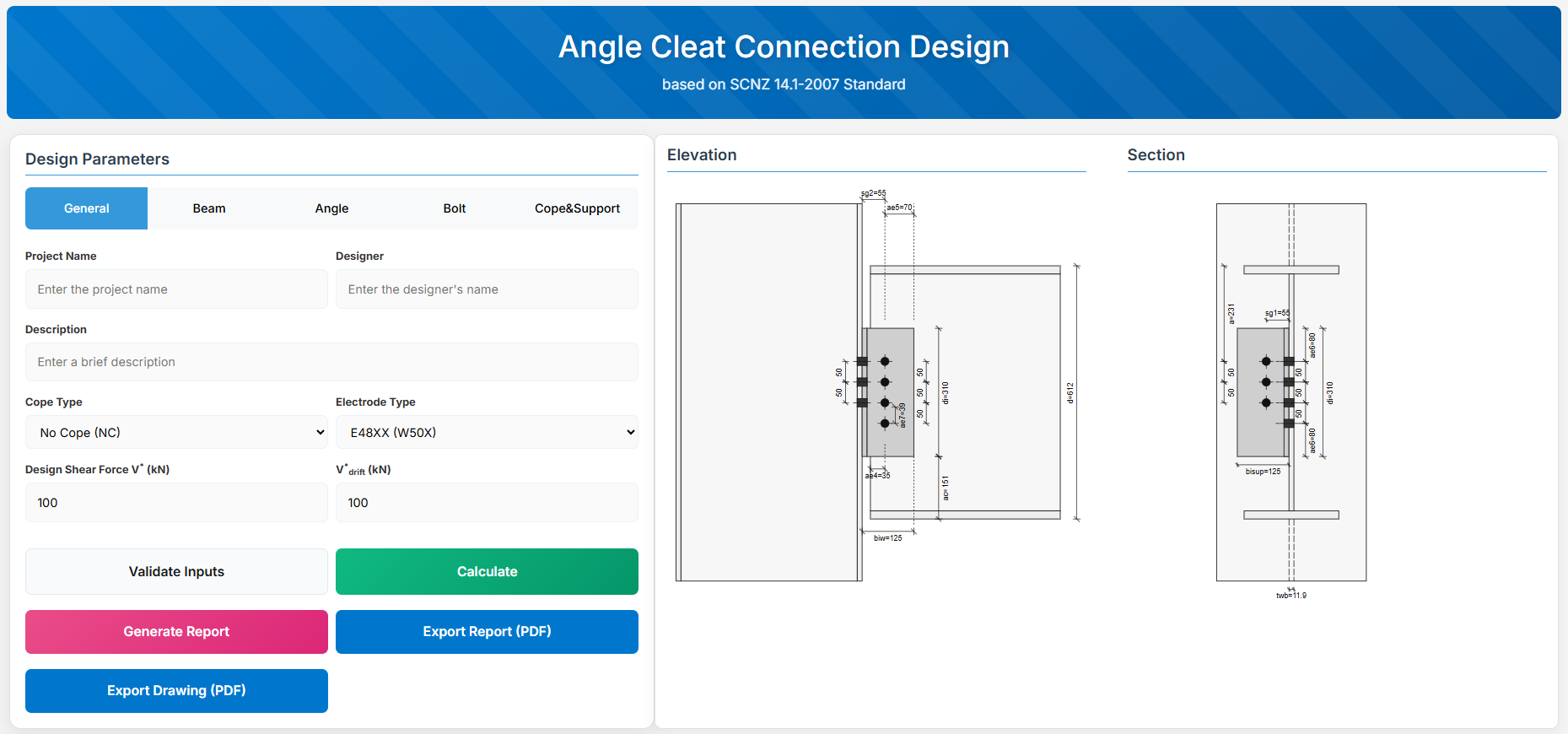The width and height of the screenshot is (1568, 734).
Task: Go to the Bolt tab
Action: [x=455, y=208]
